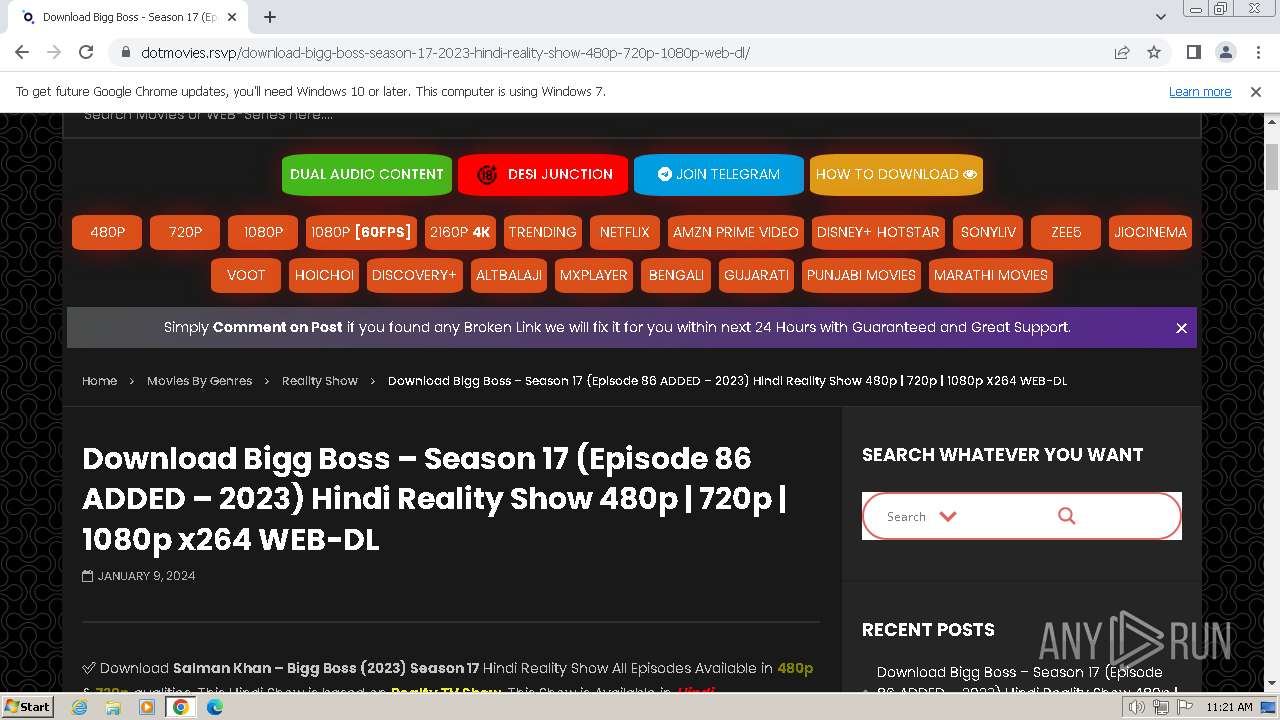Image resolution: width=1280 pixels, height=720 pixels.
Task: Click the eye icon in HOW TO DOWNLOAD
Action: click(x=970, y=174)
